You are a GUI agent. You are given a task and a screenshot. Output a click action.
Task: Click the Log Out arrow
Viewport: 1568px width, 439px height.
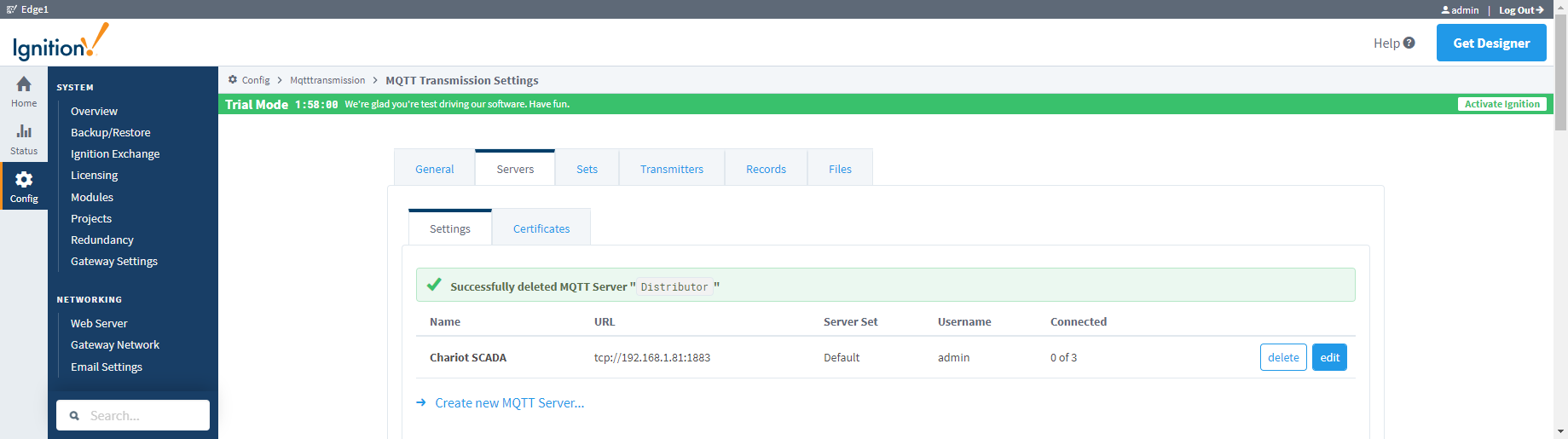[1540, 10]
